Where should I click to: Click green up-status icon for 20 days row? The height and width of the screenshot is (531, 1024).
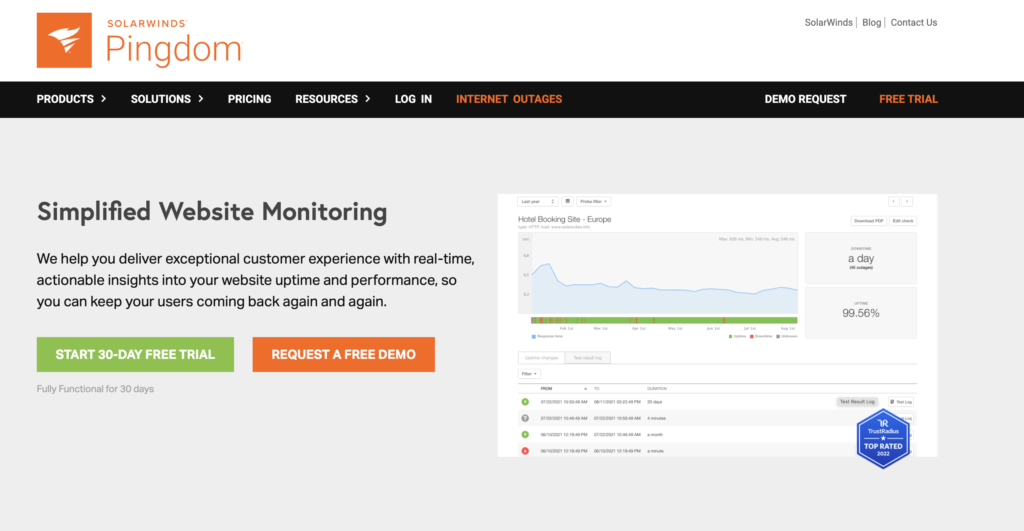[525, 401]
